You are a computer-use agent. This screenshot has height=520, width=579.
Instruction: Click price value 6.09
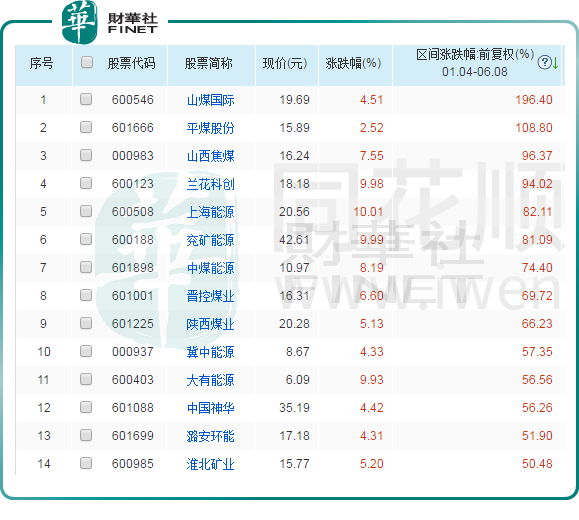click(298, 380)
